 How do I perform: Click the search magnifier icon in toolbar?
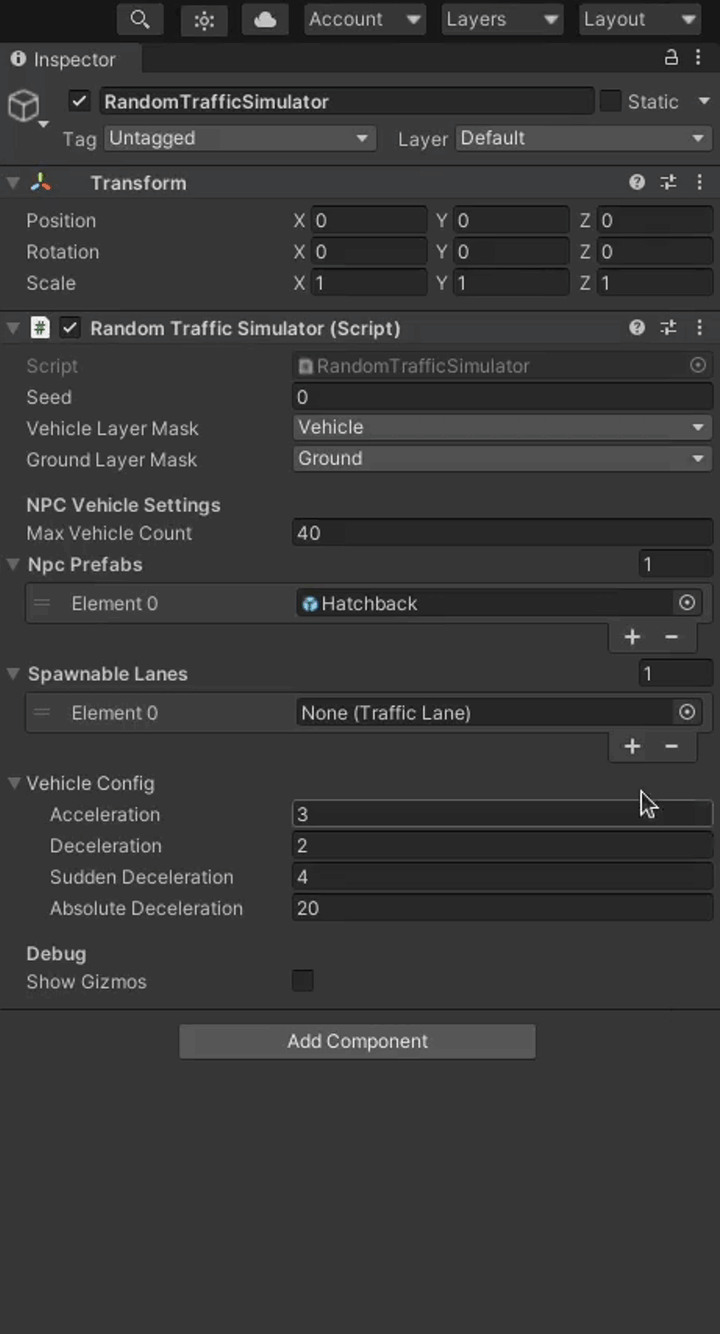(x=140, y=20)
